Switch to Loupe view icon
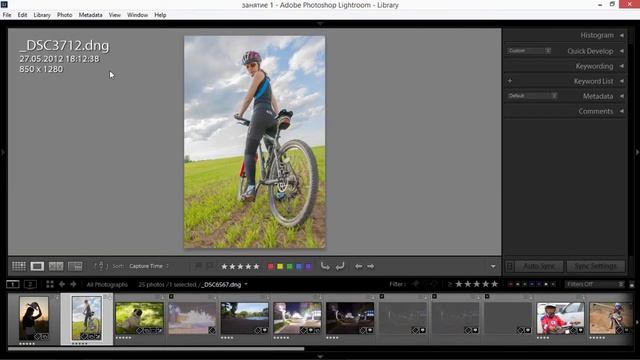Image resolution: width=640 pixels, height=360 pixels. pos(37,266)
